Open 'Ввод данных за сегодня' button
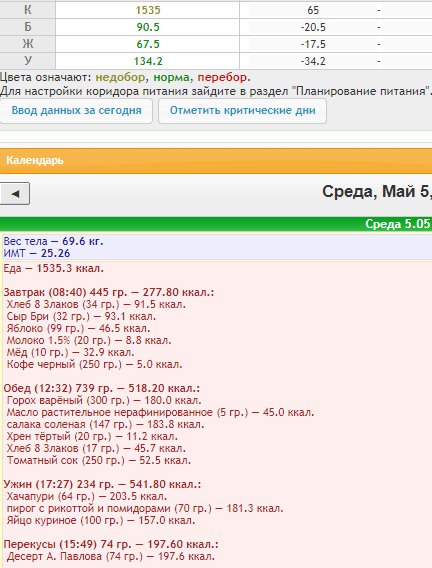This screenshot has height=568, width=432. 76,110
